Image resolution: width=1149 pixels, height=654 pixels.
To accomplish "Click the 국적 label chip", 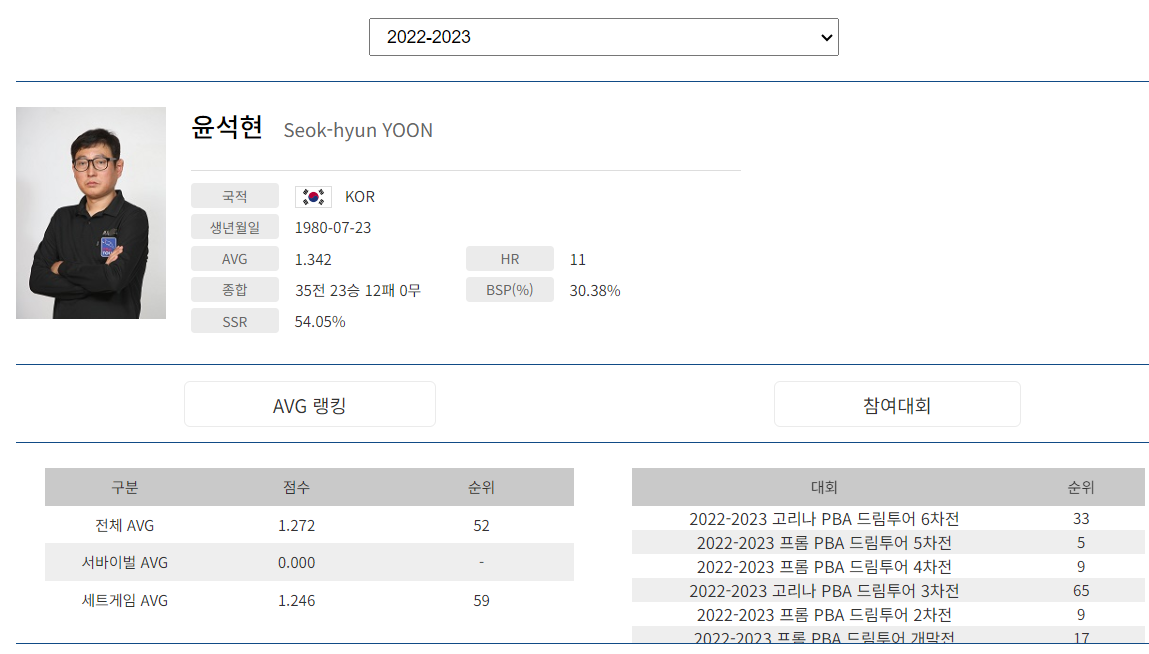I will click(235, 195).
